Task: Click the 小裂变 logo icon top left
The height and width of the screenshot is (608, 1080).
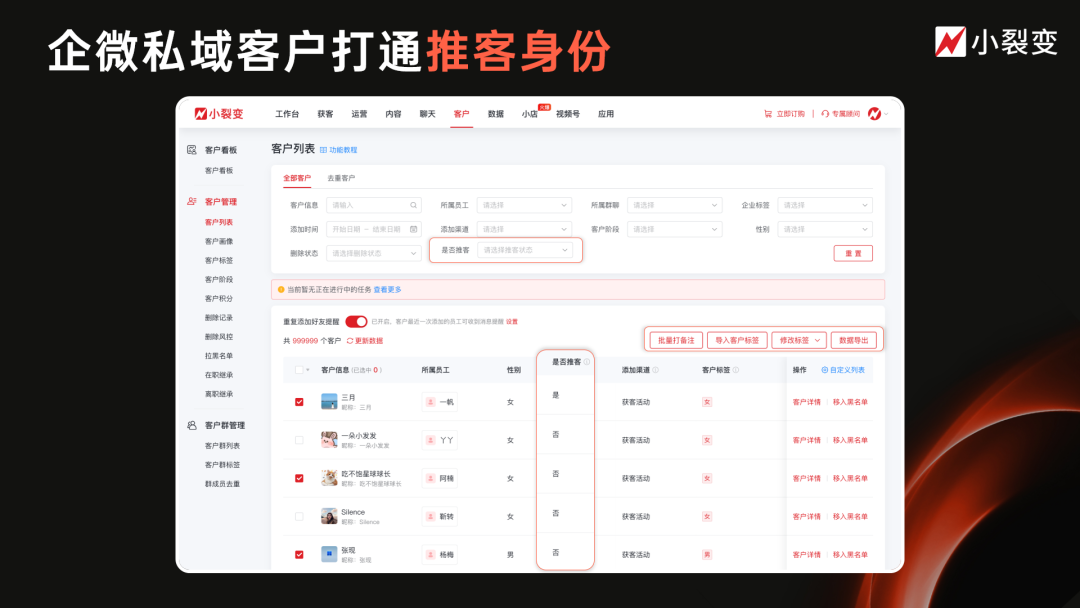Action: tap(199, 113)
